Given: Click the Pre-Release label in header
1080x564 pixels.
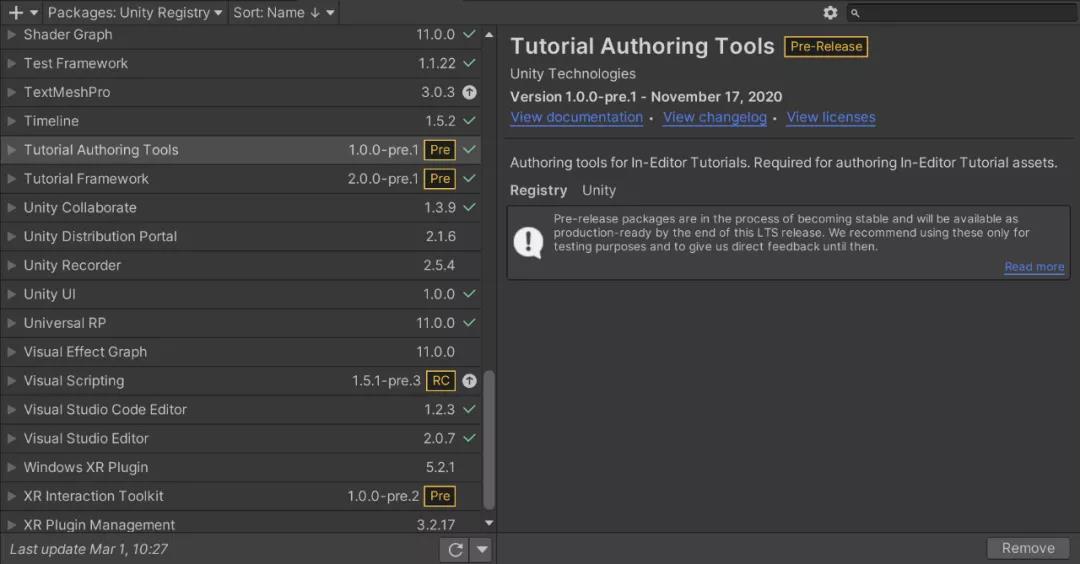Looking at the screenshot, I should (826, 46).
